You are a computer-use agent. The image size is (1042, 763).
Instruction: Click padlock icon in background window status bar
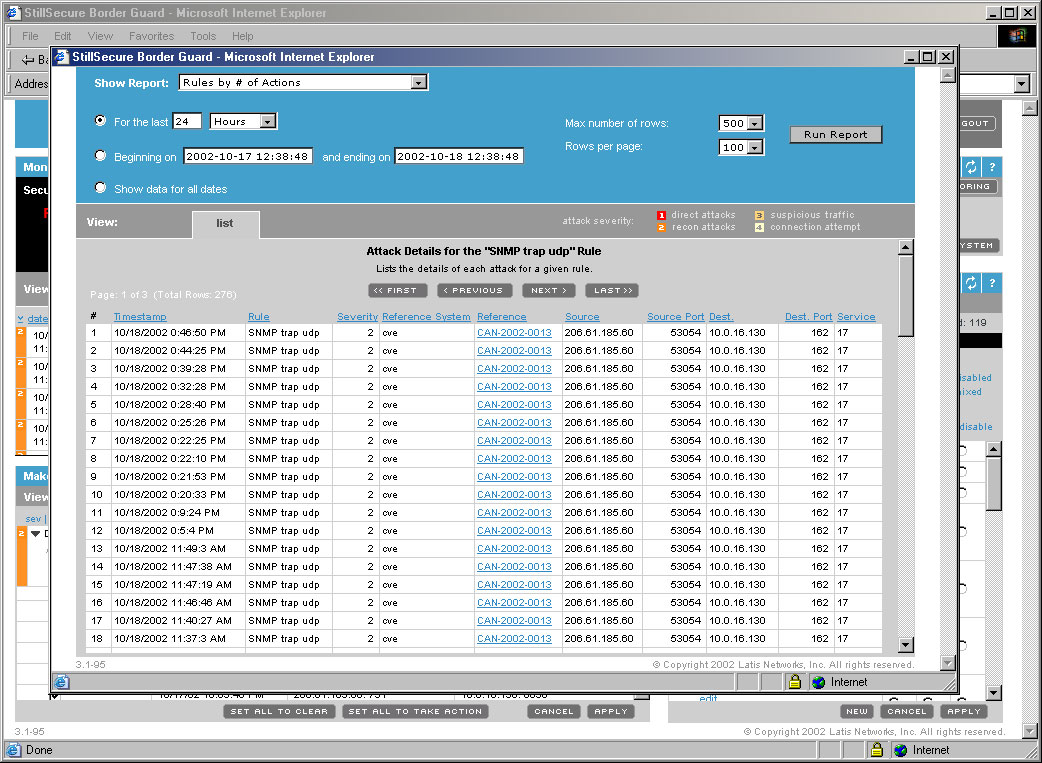[x=877, y=750]
